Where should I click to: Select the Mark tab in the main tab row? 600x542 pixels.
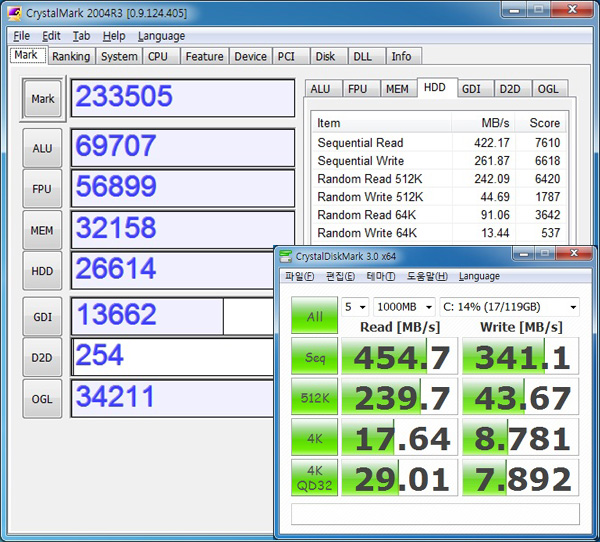[x=26, y=55]
